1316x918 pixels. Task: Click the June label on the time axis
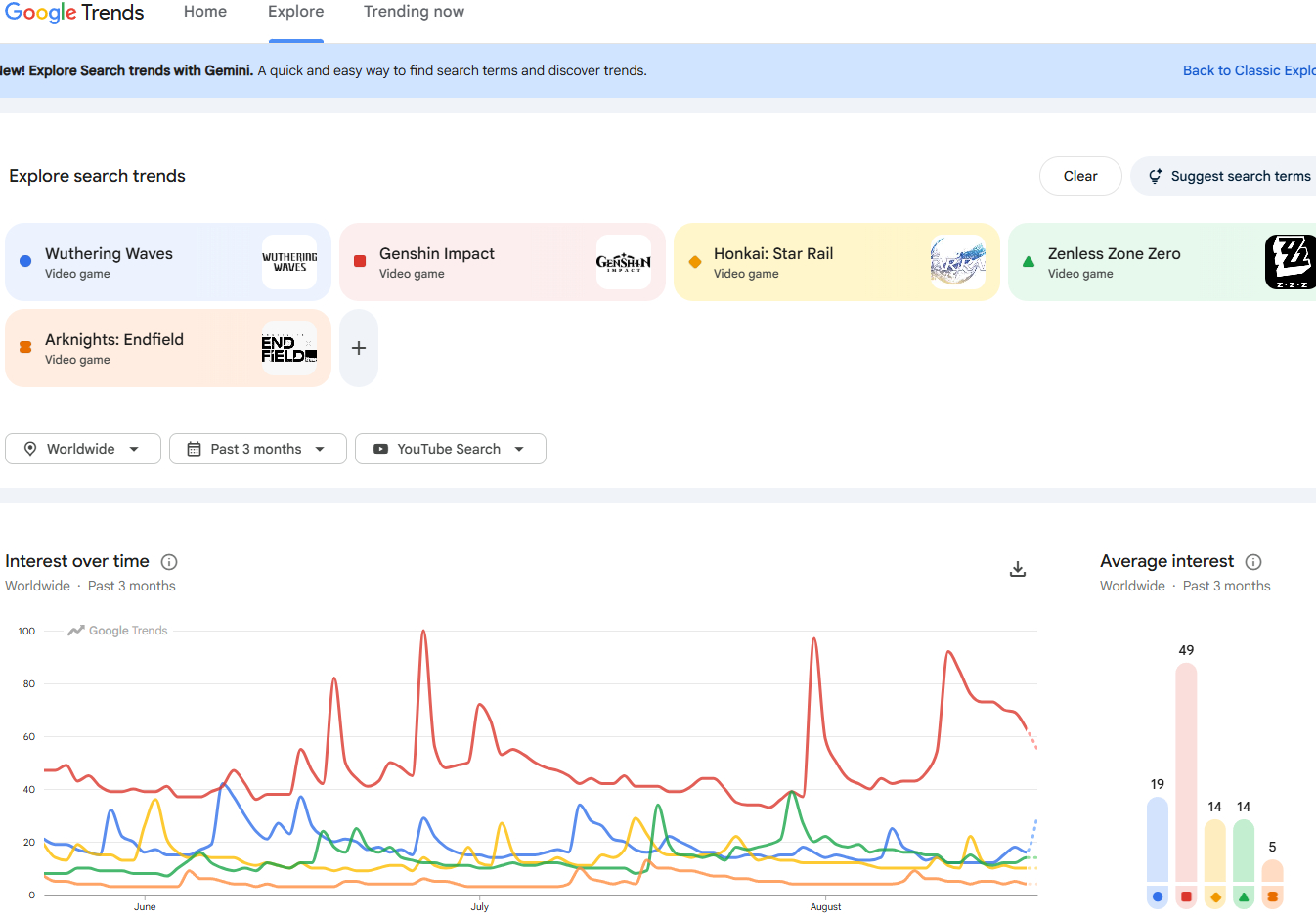[x=145, y=907]
